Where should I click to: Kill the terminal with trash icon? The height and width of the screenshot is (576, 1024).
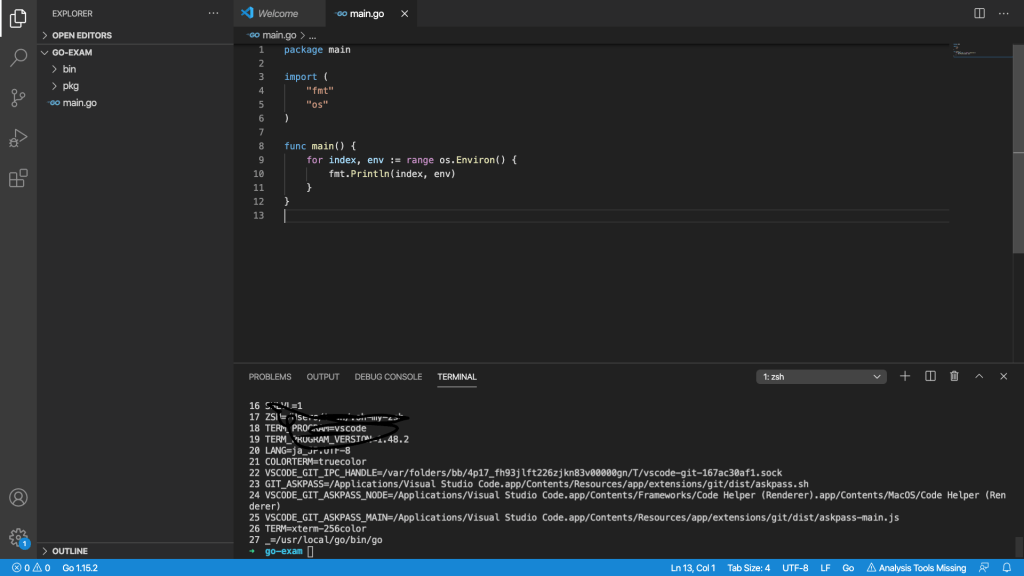coord(954,376)
